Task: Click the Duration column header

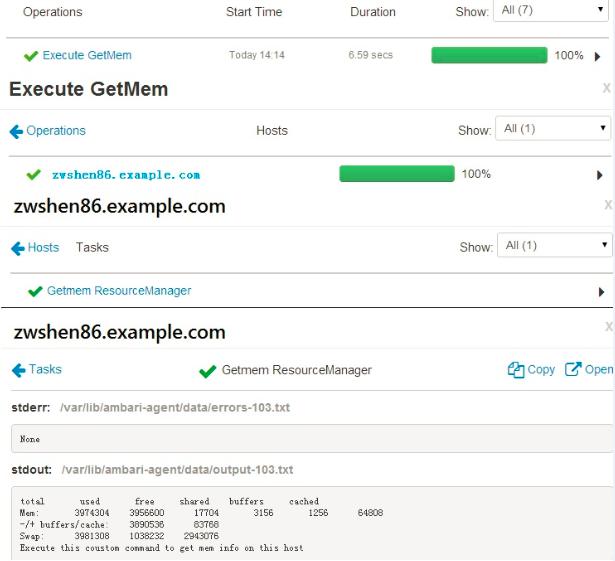Action: [x=373, y=12]
